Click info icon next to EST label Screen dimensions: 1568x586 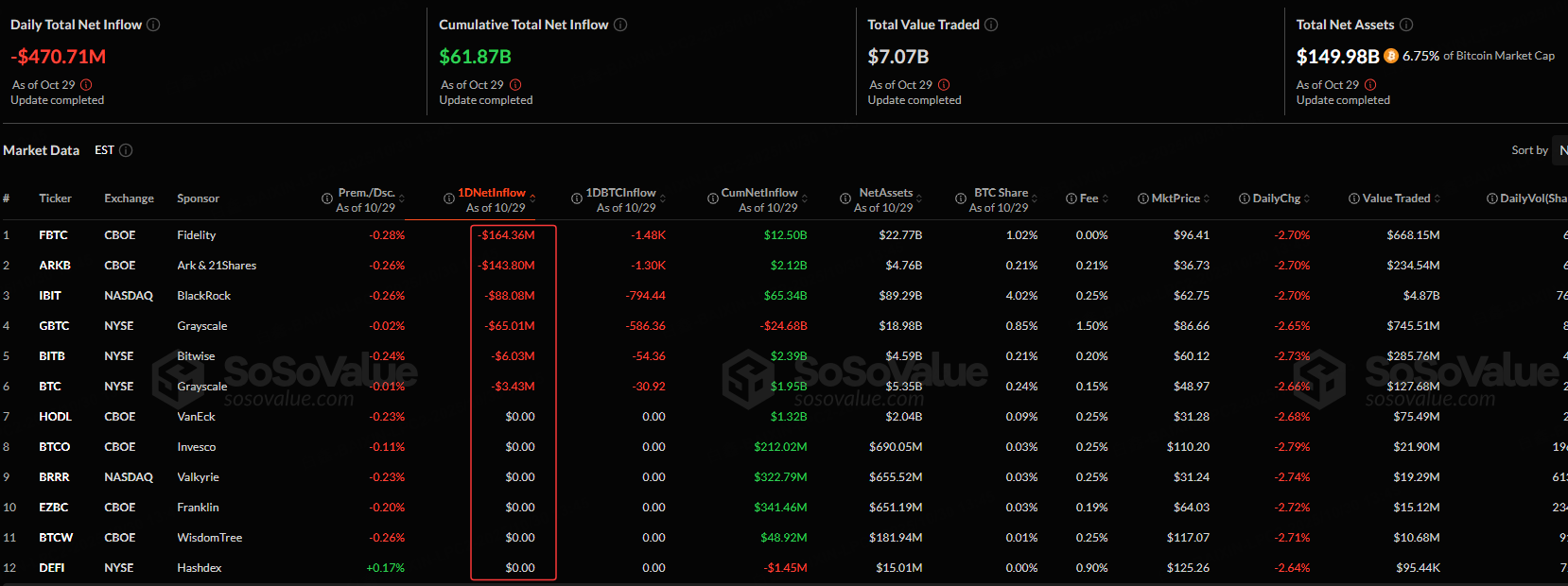pyautogui.click(x=126, y=150)
